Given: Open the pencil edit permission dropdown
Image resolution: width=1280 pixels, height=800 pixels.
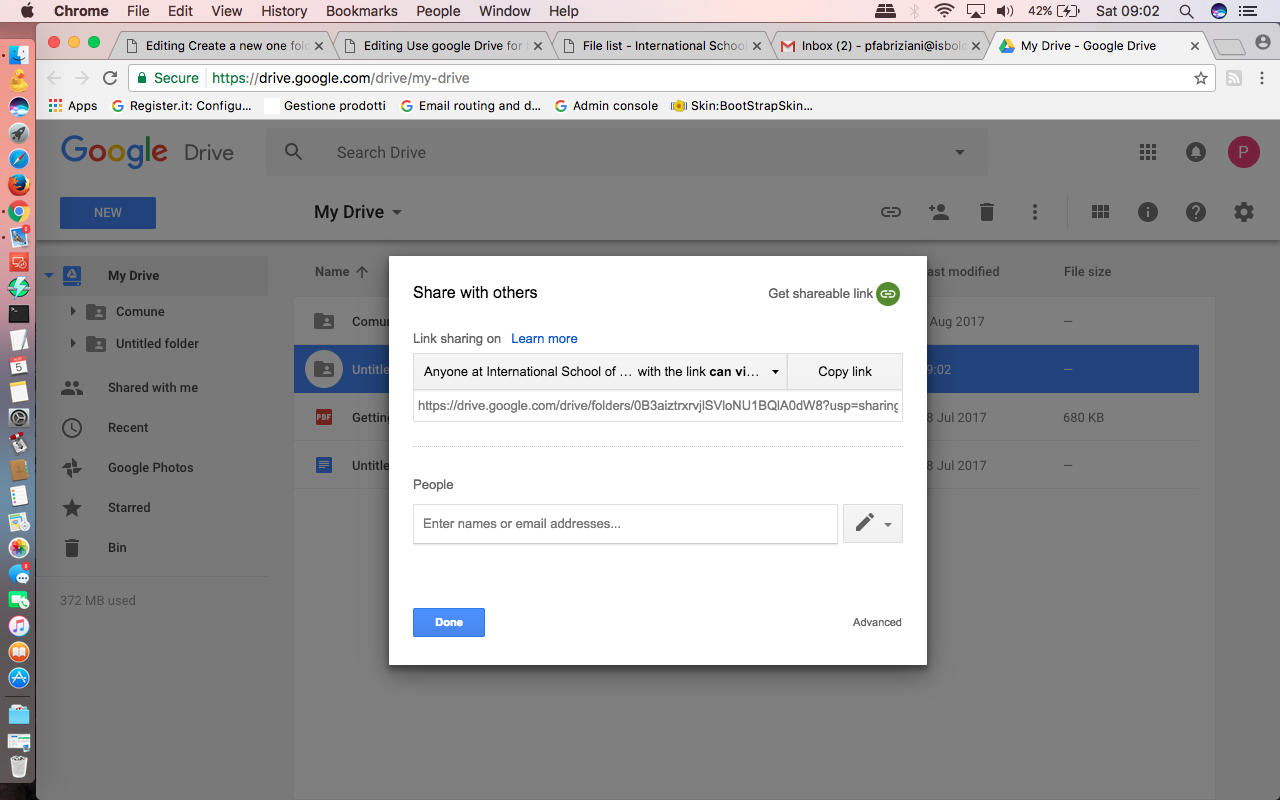Looking at the screenshot, I should (873, 523).
